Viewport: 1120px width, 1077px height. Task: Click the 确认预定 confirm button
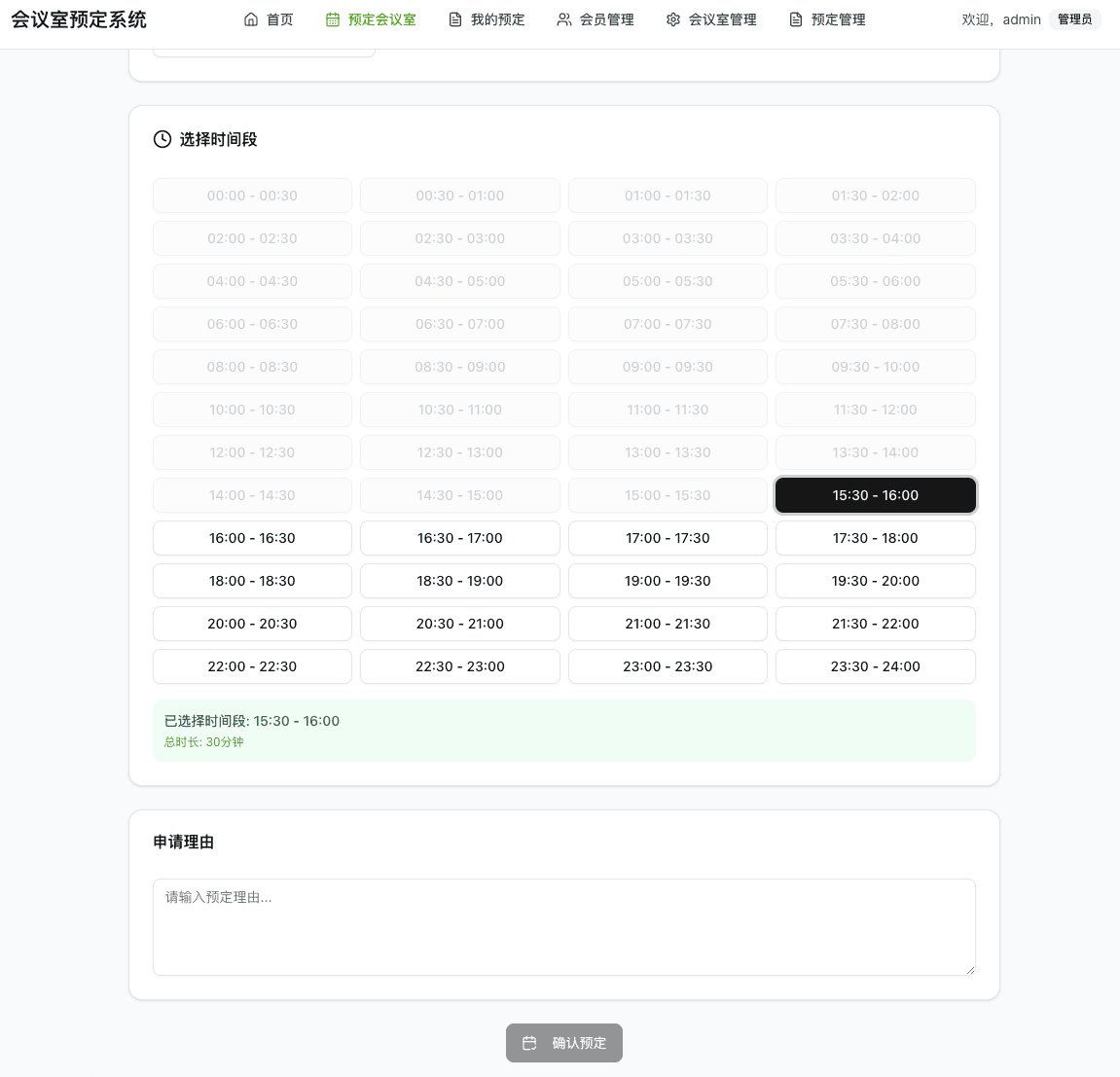pos(564,1042)
